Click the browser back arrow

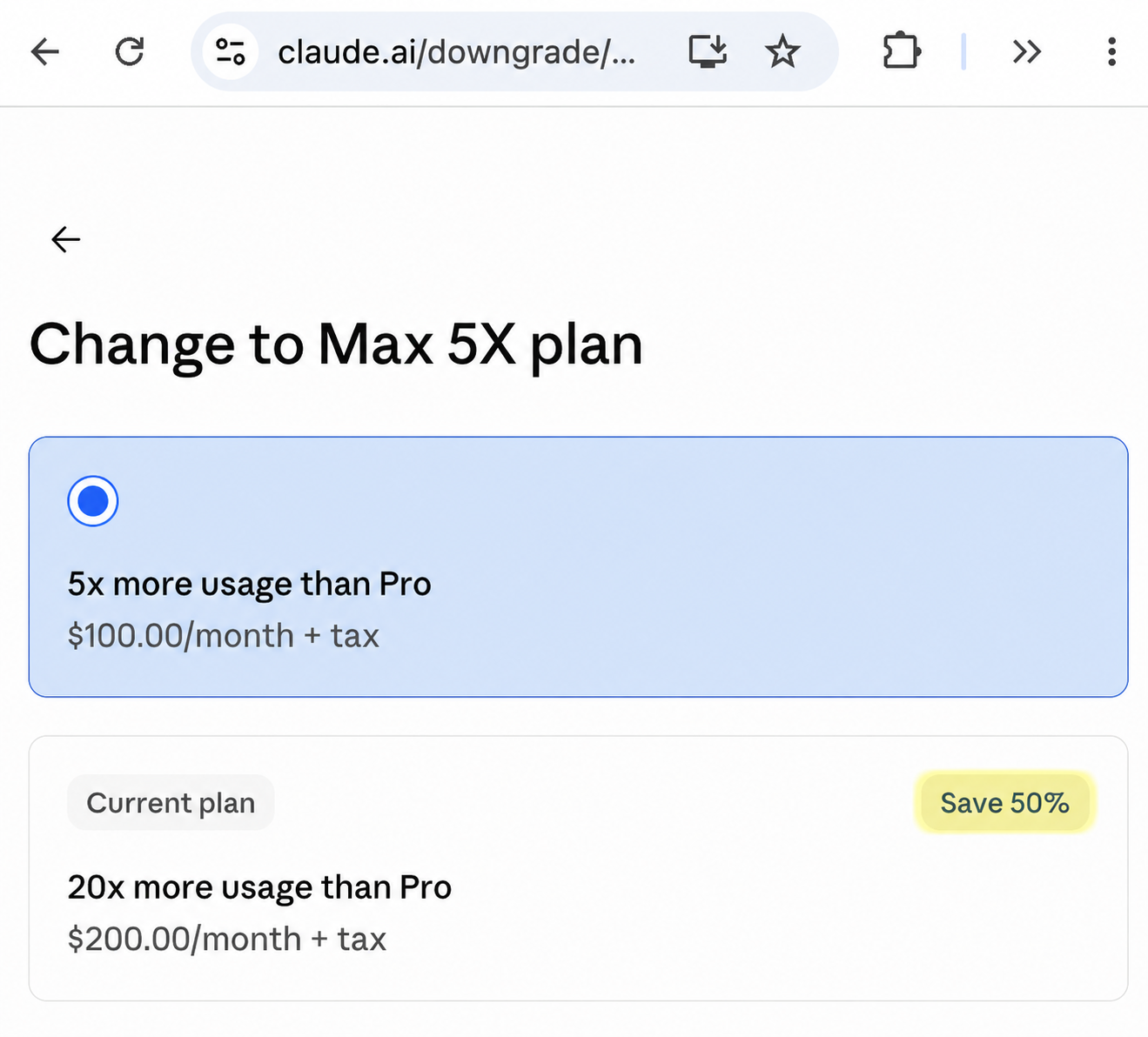pos(44,52)
